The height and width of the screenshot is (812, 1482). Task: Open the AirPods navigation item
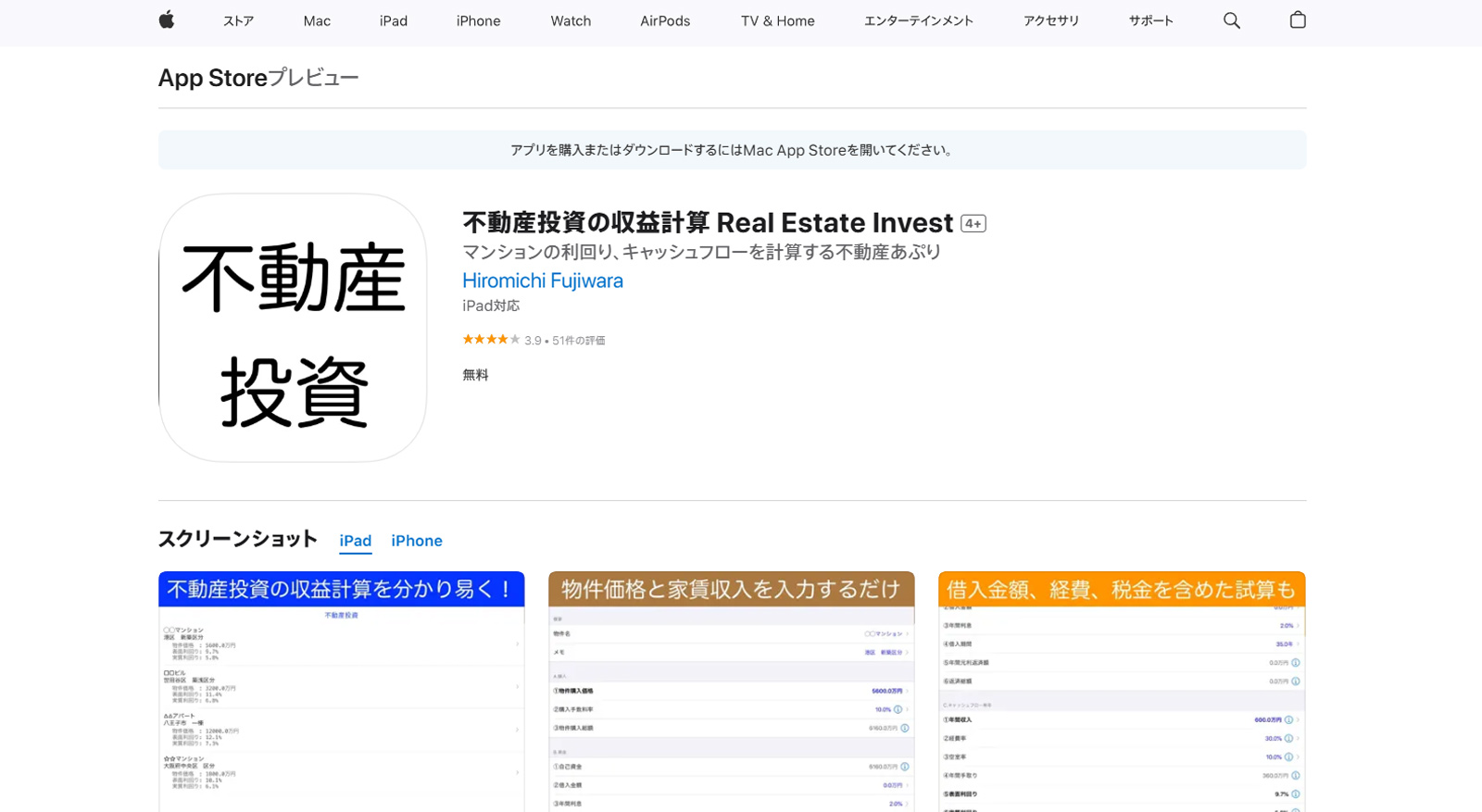click(665, 20)
